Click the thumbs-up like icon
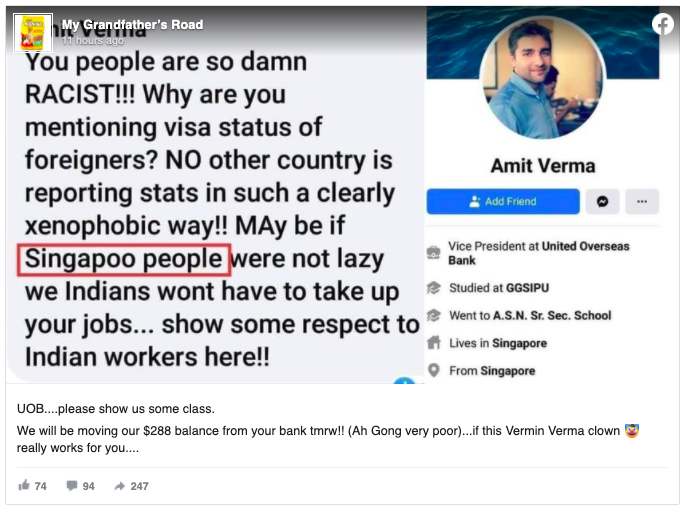Image resolution: width=694 pixels, height=513 pixels. click(24, 486)
